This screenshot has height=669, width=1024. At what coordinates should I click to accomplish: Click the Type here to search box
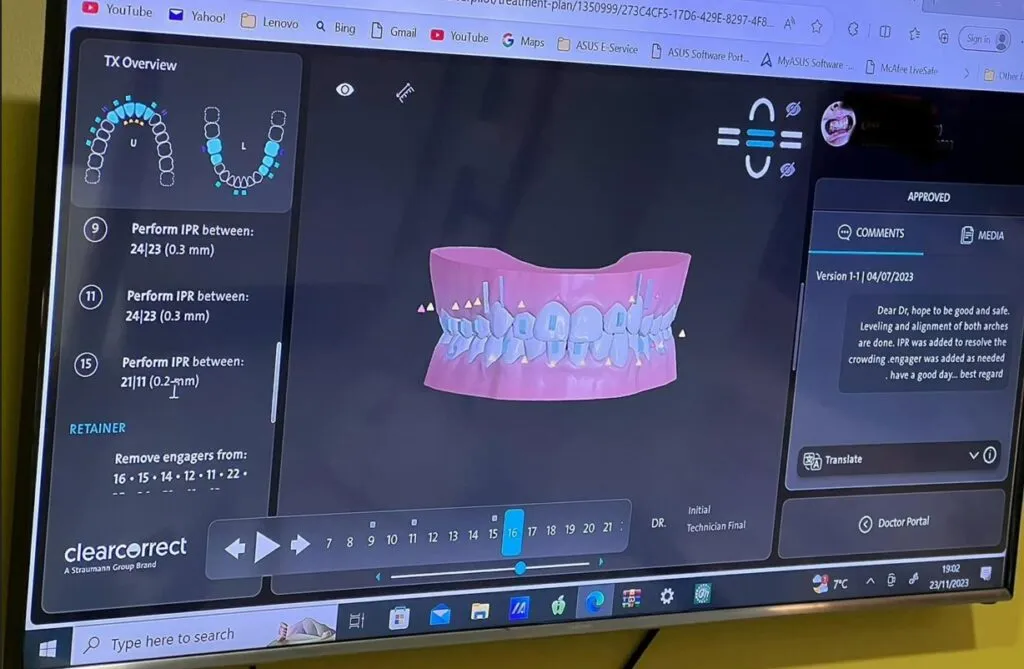[202, 636]
